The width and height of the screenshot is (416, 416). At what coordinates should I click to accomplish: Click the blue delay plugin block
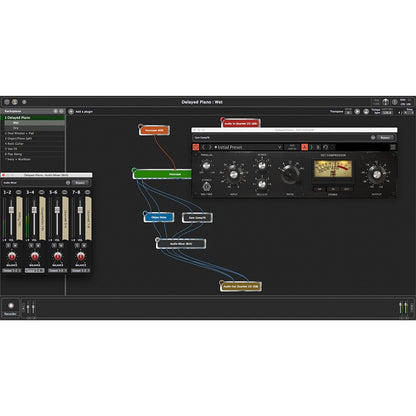159,217
